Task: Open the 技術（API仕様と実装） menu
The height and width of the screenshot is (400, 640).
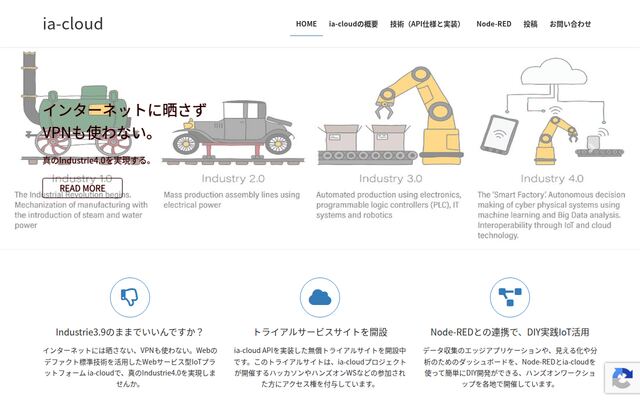Action: coord(425,24)
